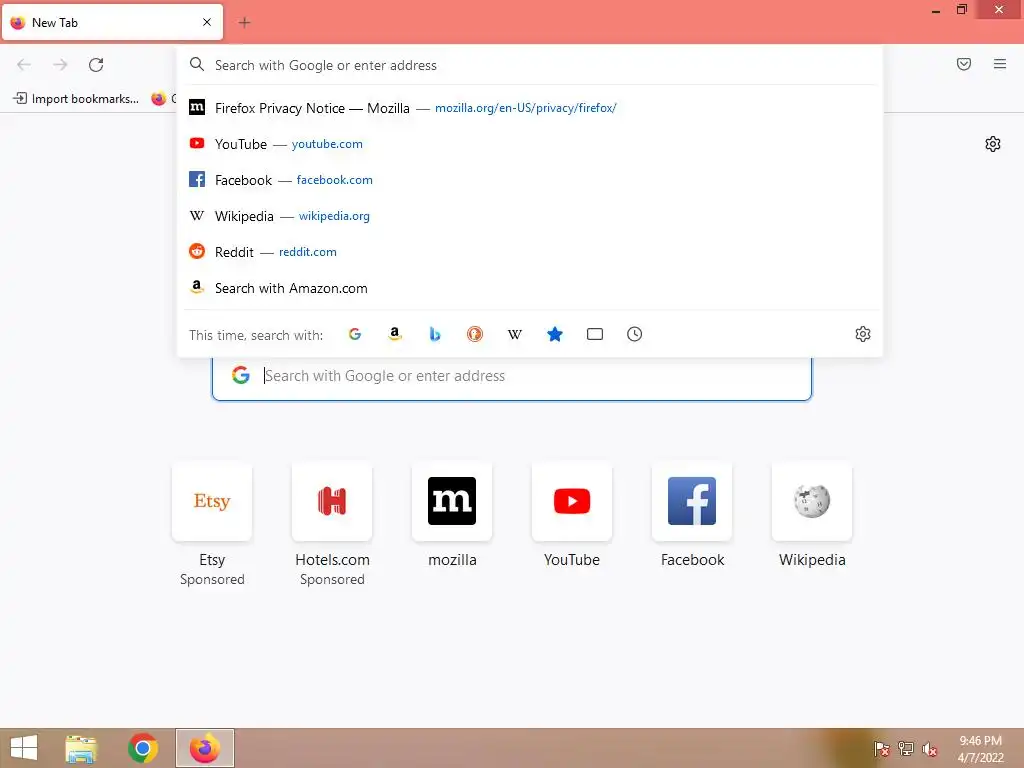Image resolution: width=1024 pixels, height=768 pixels.
Task: Search History using the clock icon
Action: (634, 334)
